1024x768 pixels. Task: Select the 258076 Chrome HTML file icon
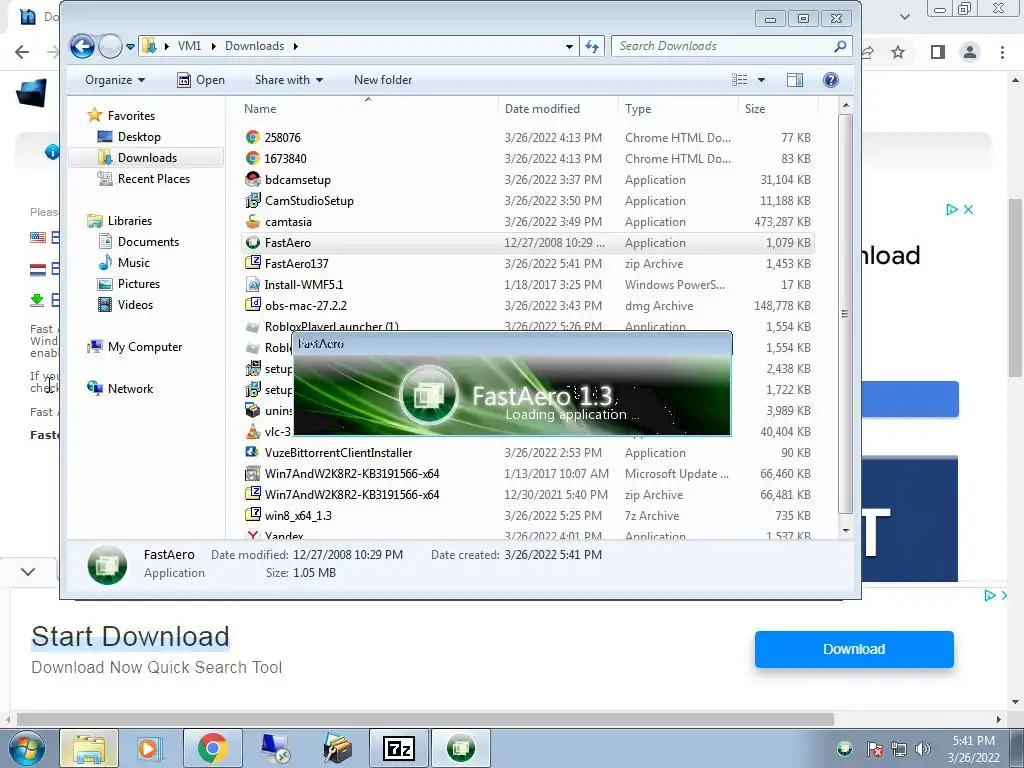point(253,137)
